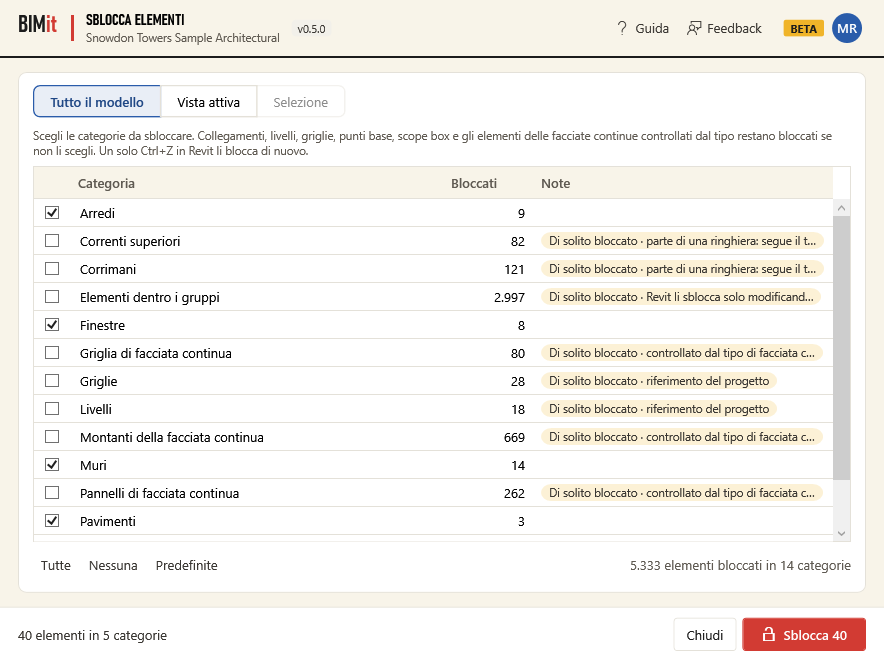
Task: Click the Categoria column header
Action: point(106,183)
